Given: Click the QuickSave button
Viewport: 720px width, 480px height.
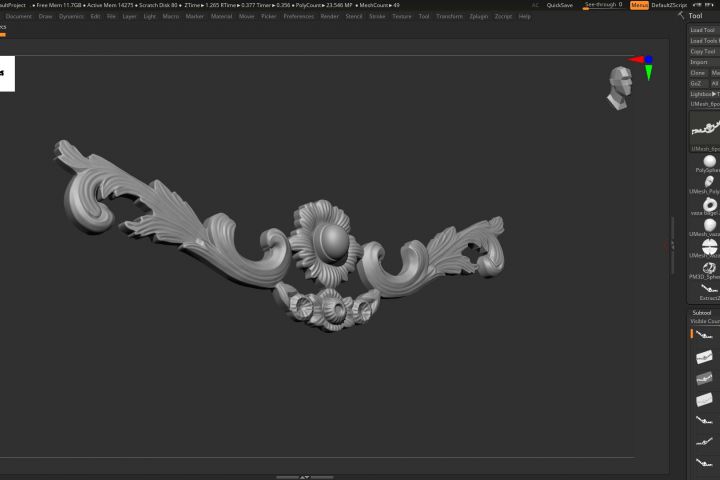Looking at the screenshot, I should 560,5.
